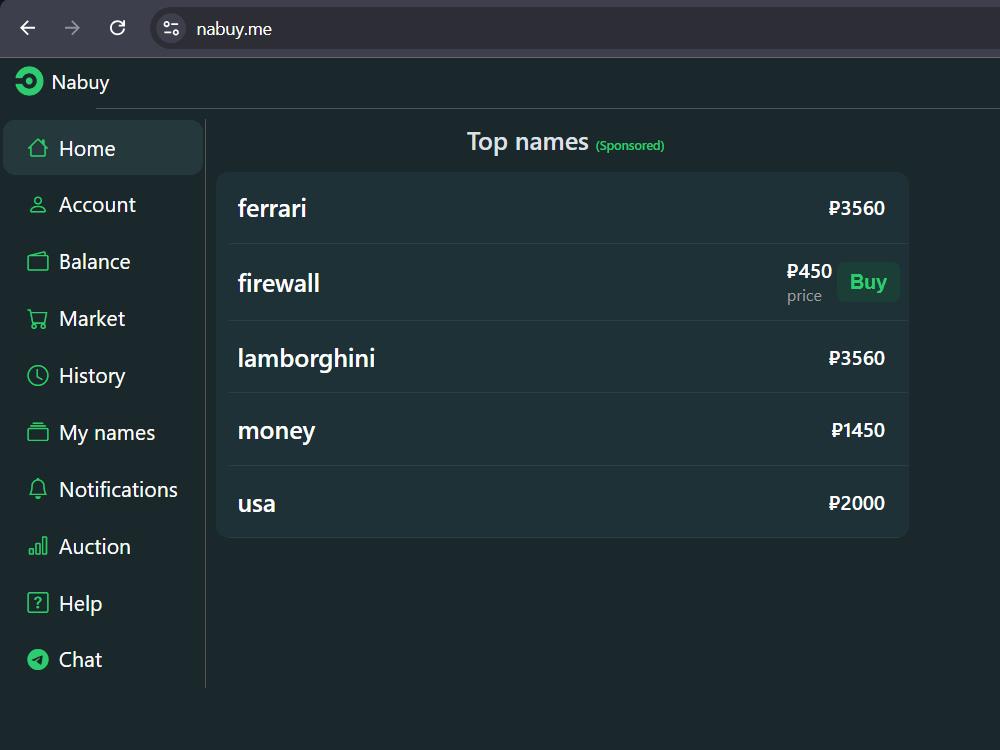The image size is (1000, 750).
Task: Open the Market menu item
Action: (x=103, y=318)
